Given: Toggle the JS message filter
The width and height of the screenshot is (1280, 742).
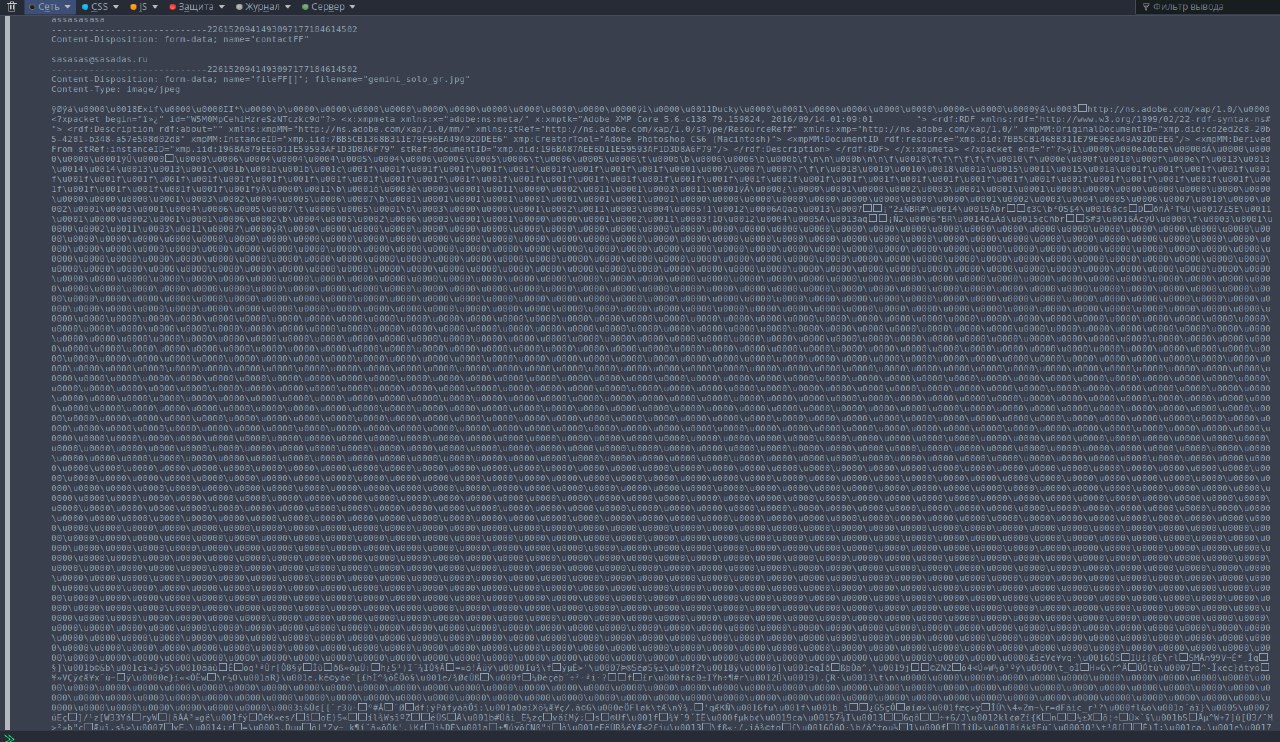Looking at the screenshot, I should coord(138,7).
